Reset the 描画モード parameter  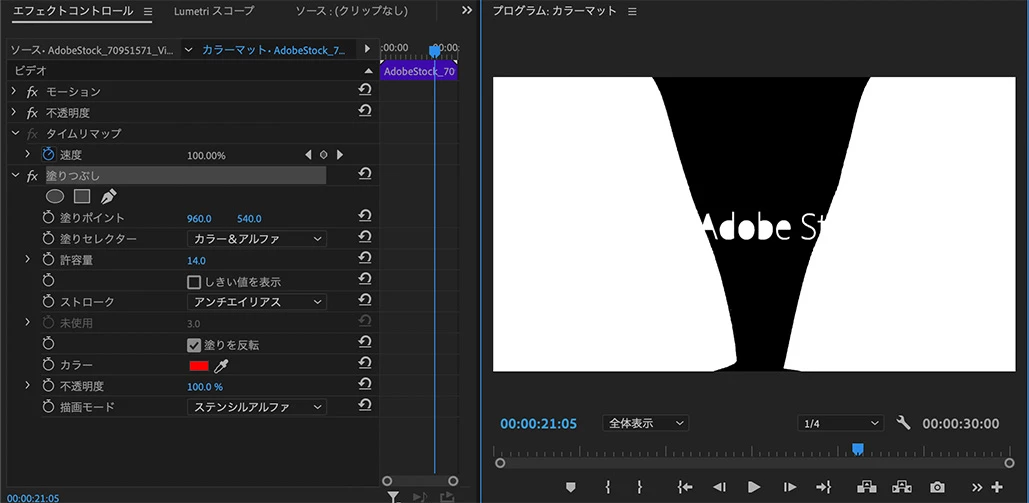coord(365,406)
